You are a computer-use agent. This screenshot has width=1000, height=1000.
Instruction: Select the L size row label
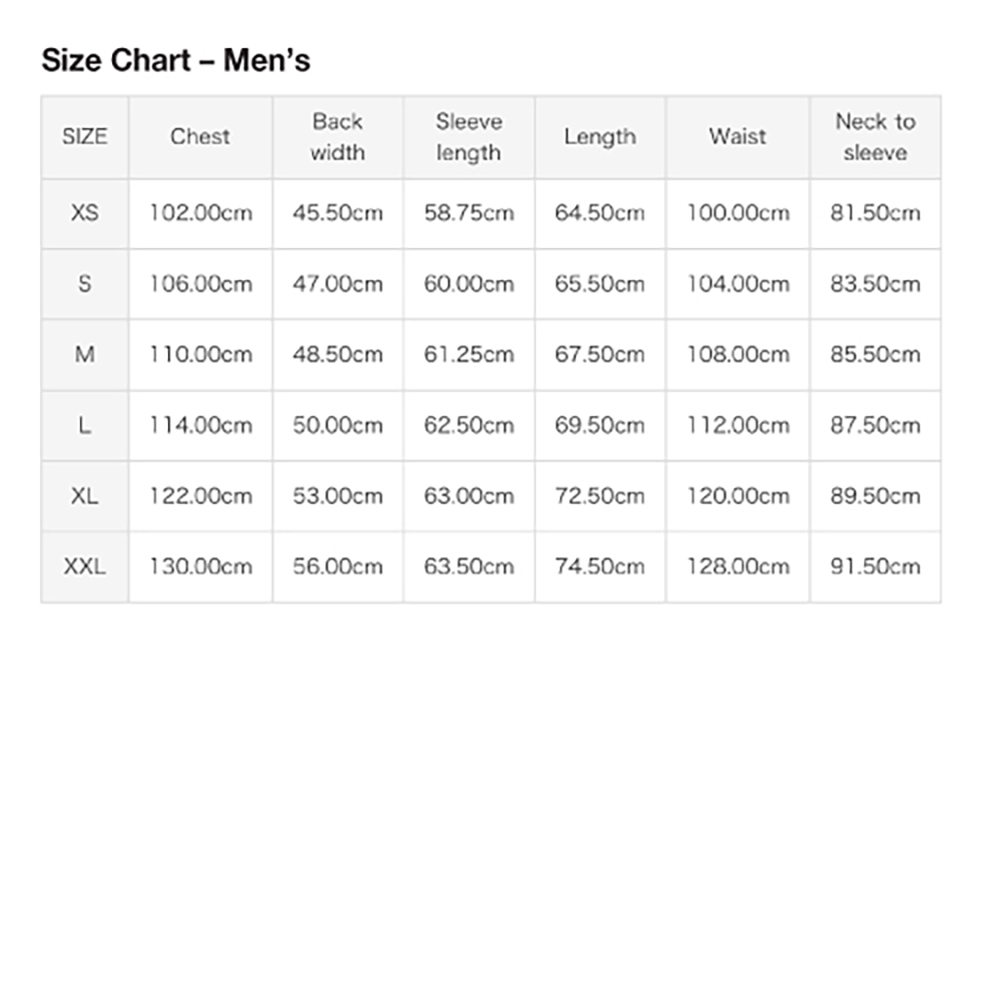coord(85,425)
